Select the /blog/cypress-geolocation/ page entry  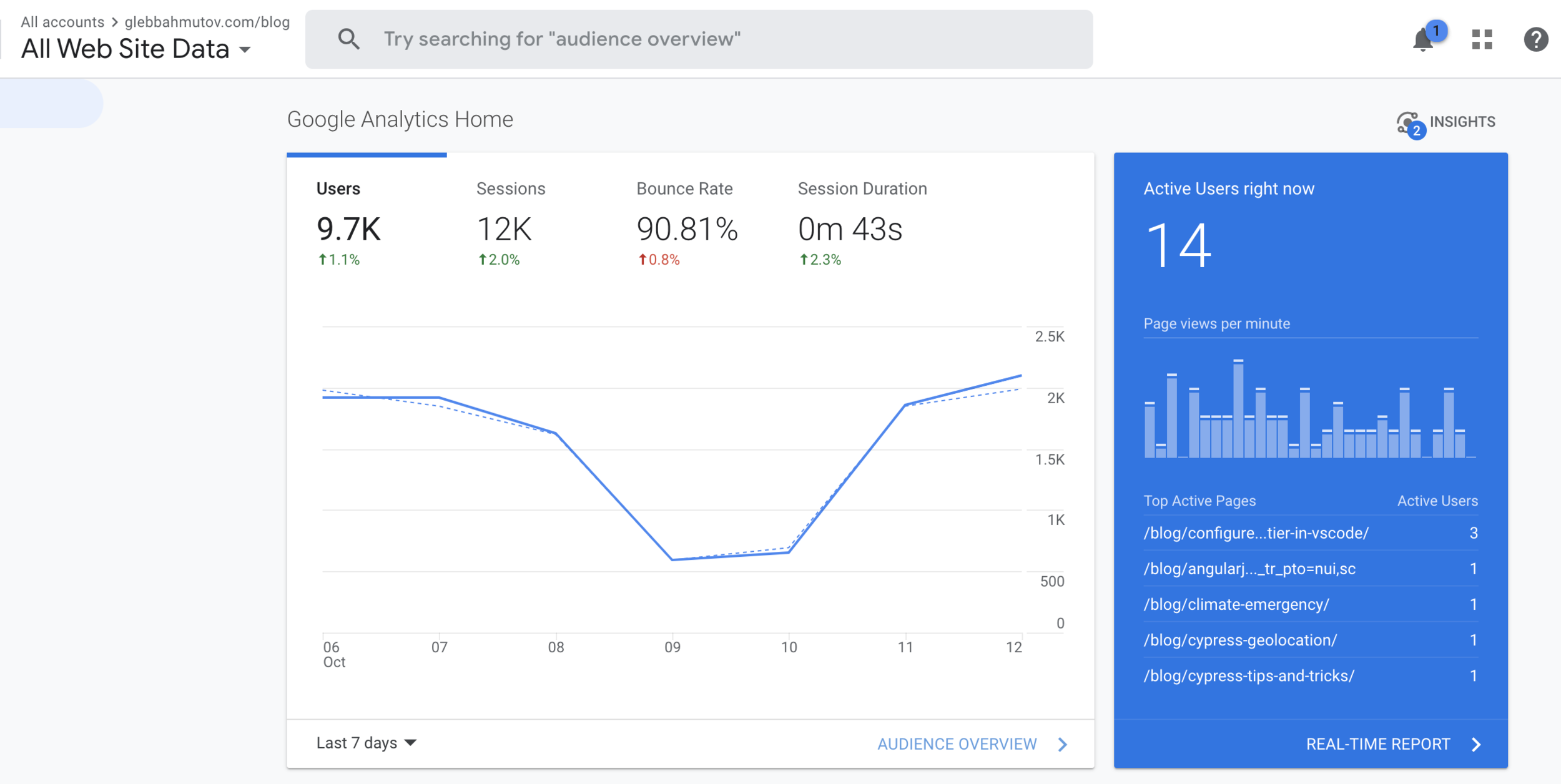coord(1240,640)
